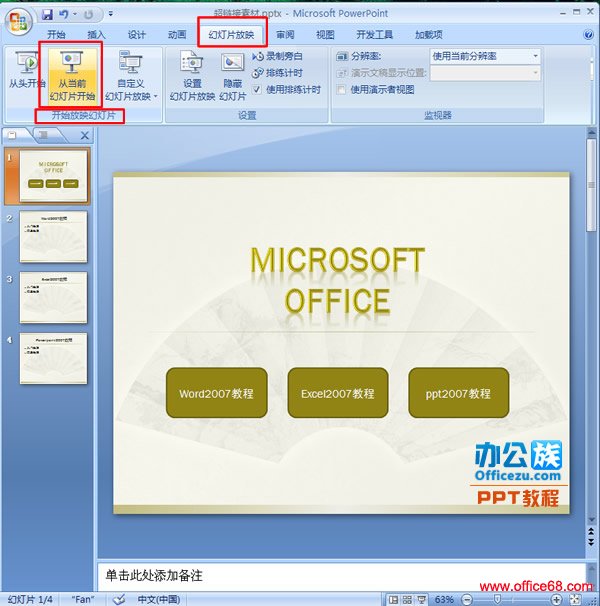Click the slide editor vertical scrollbar thumb

(x=591, y=186)
